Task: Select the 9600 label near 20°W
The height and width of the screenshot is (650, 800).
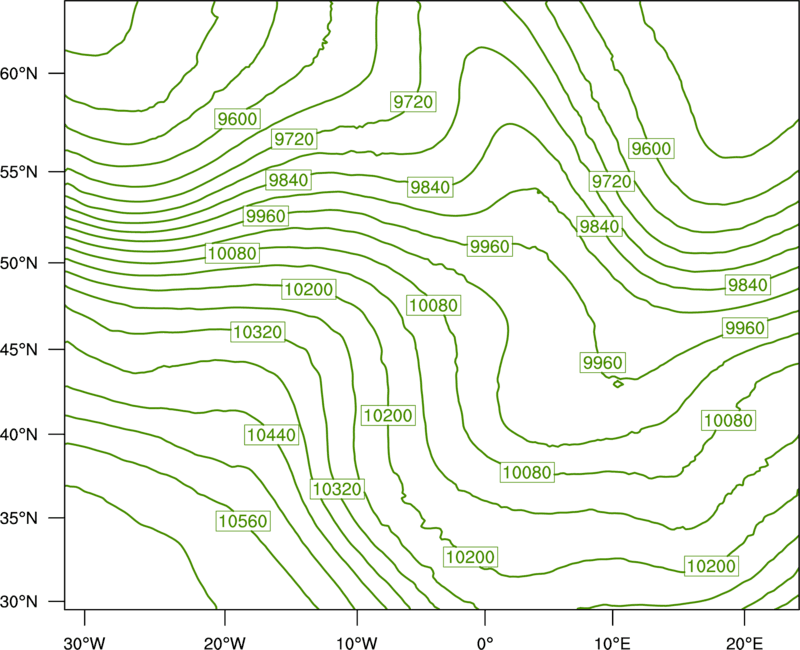Action: click(237, 119)
